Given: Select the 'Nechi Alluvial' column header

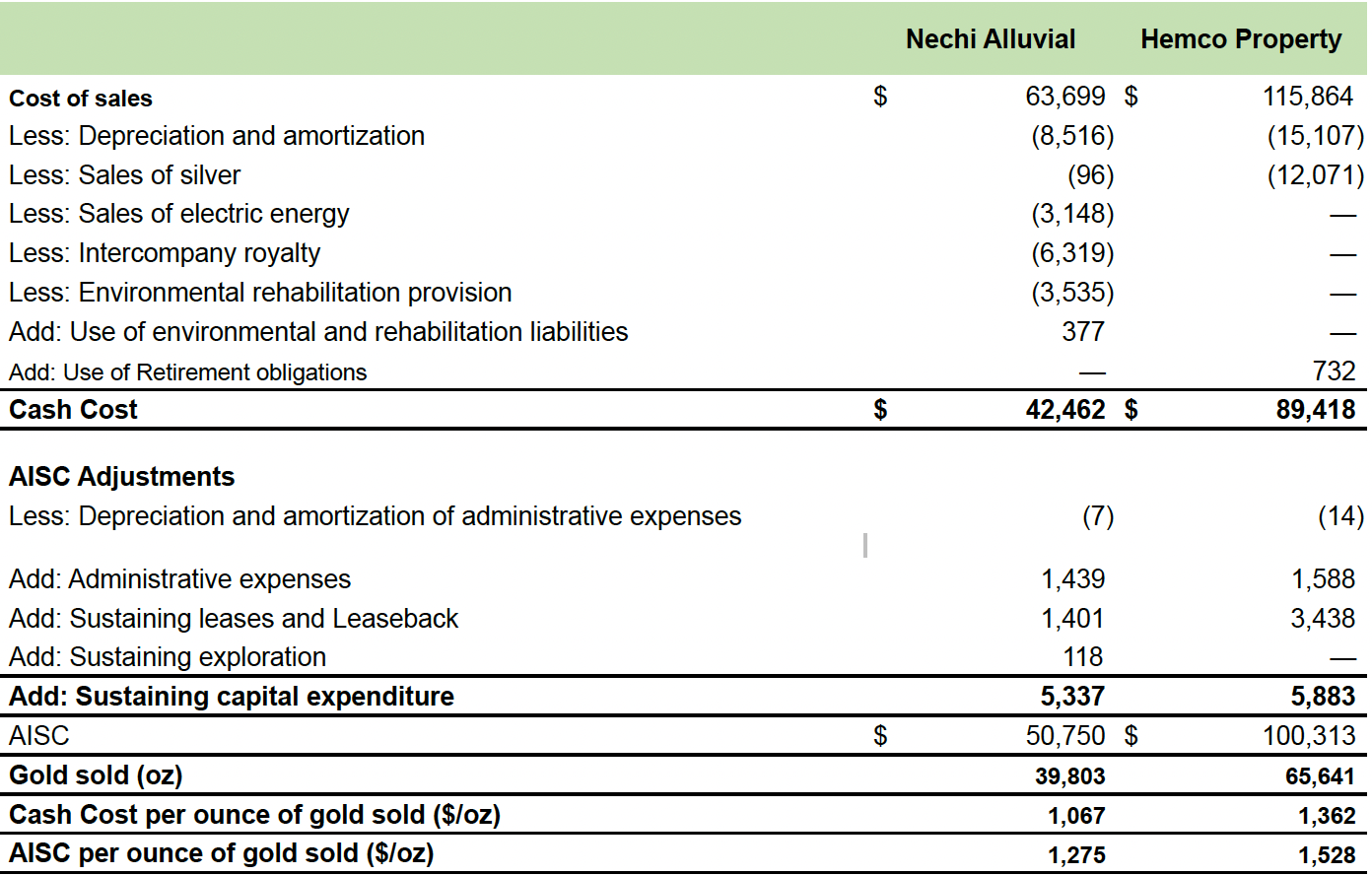Looking at the screenshot, I should pyautogui.click(x=991, y=39).
